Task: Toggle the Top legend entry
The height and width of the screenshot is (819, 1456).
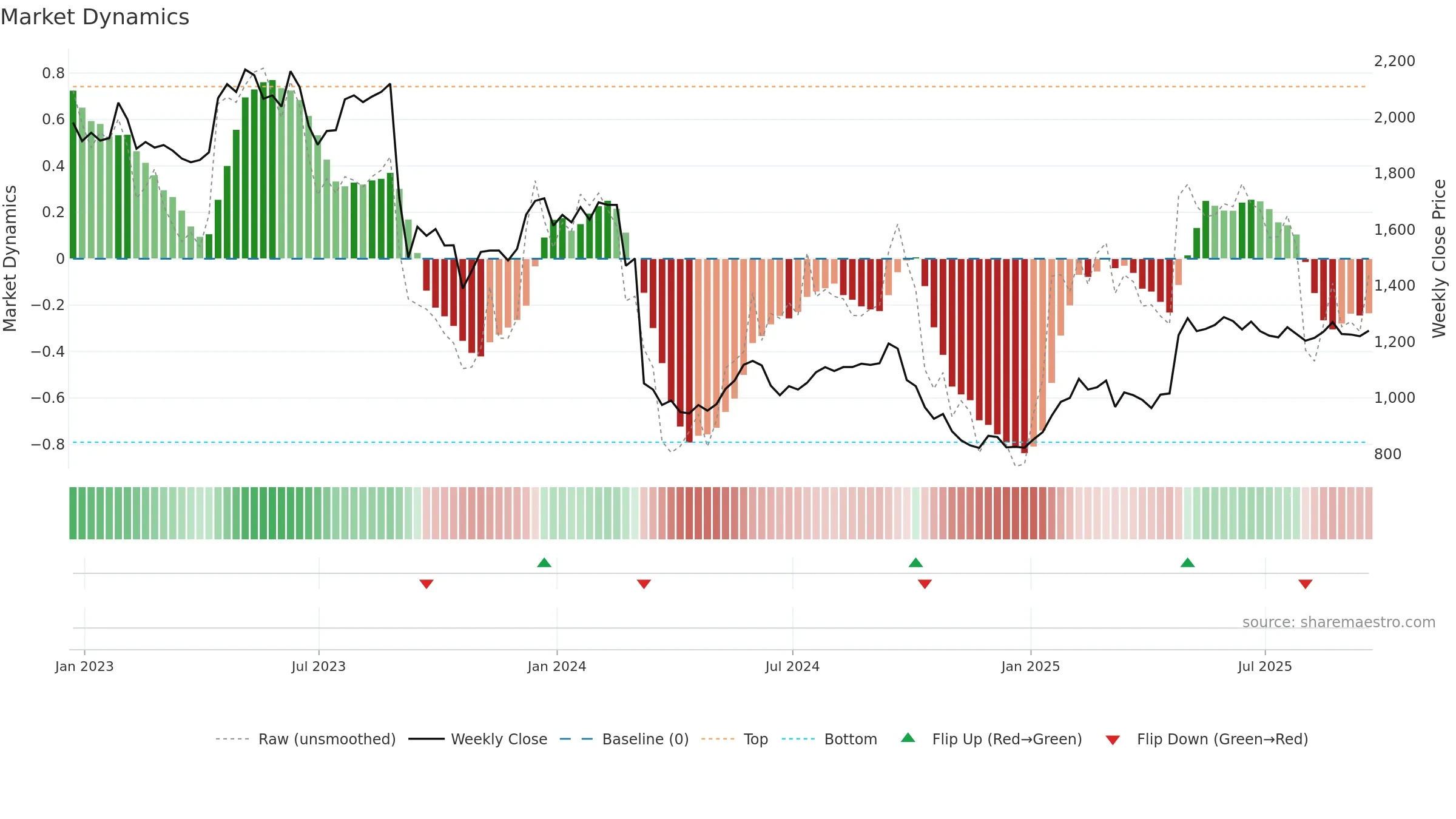Action: [734, 739]
